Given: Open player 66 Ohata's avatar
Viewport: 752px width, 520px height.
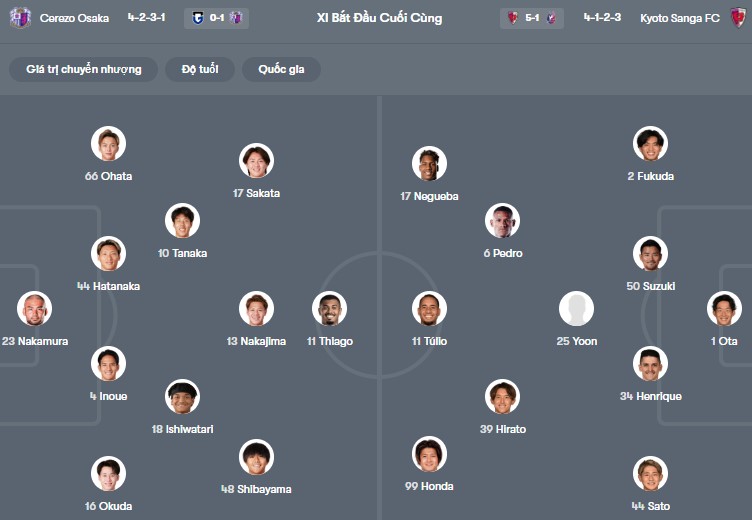Looking at the screenshot, I should [x=108, y=144].
